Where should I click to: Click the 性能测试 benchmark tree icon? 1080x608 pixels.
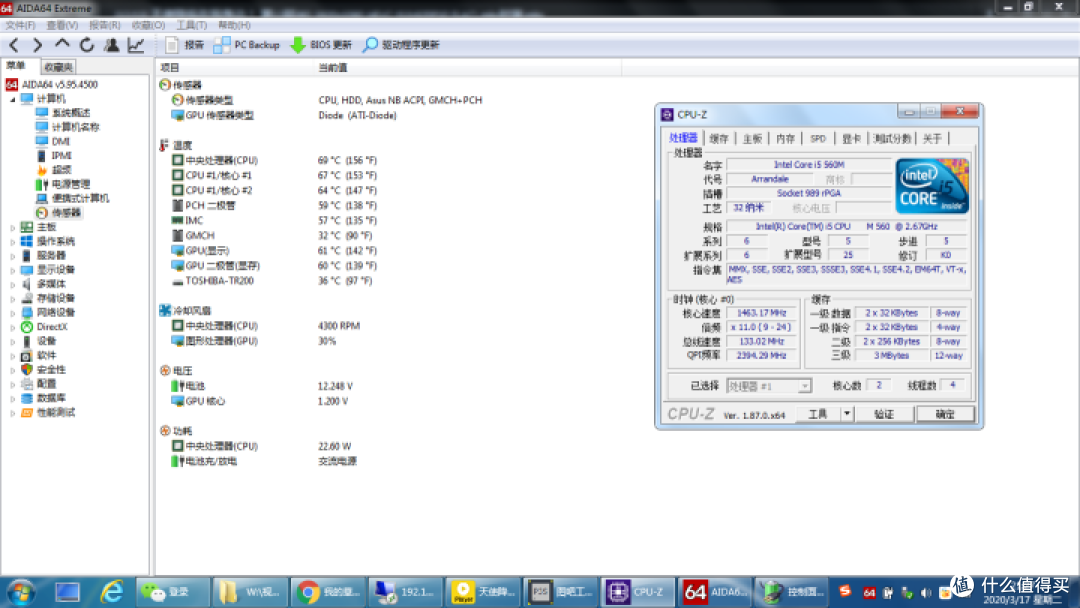pyautogui.click(x=27, y=412)
